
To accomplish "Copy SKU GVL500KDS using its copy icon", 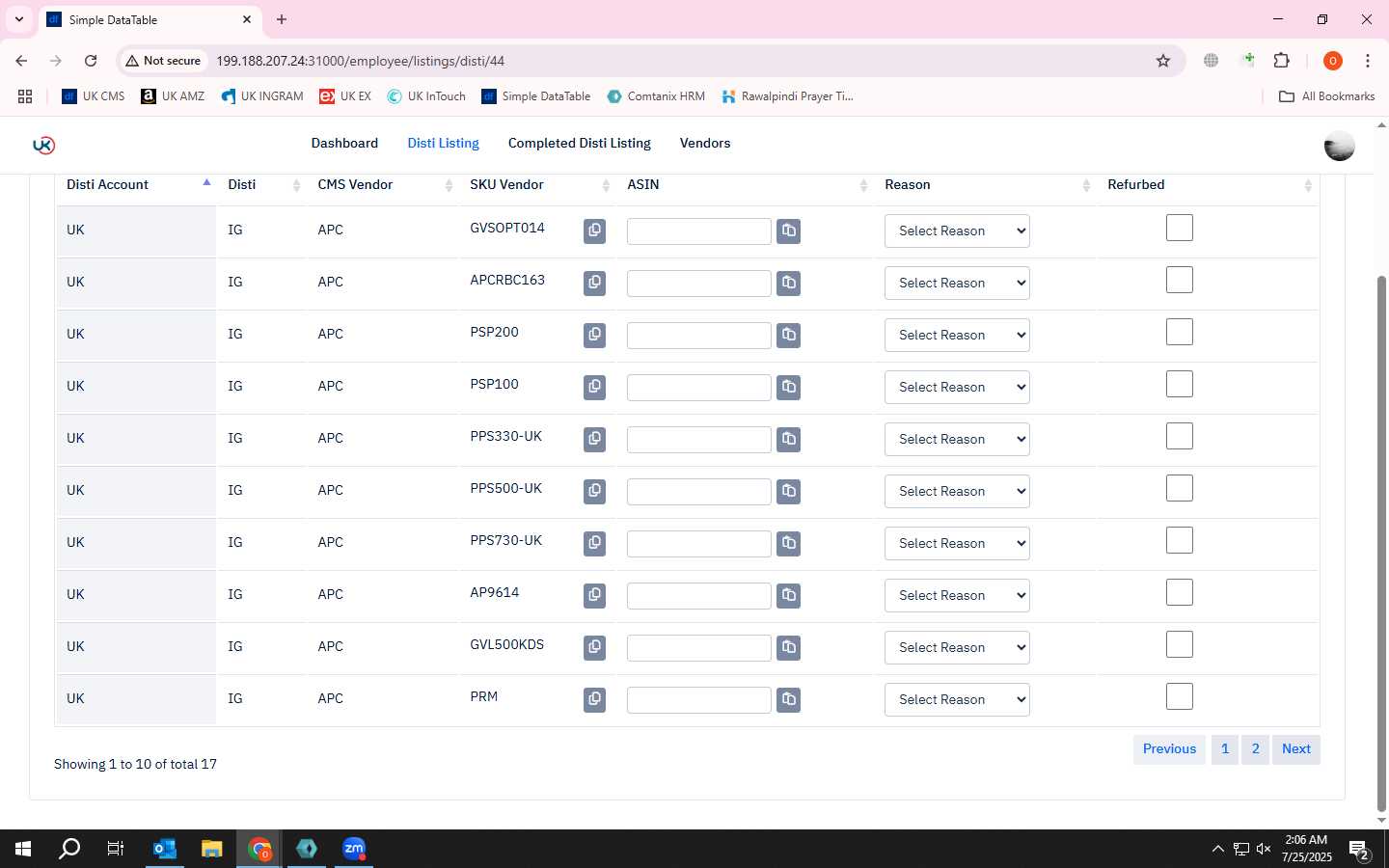I will 595,647.
